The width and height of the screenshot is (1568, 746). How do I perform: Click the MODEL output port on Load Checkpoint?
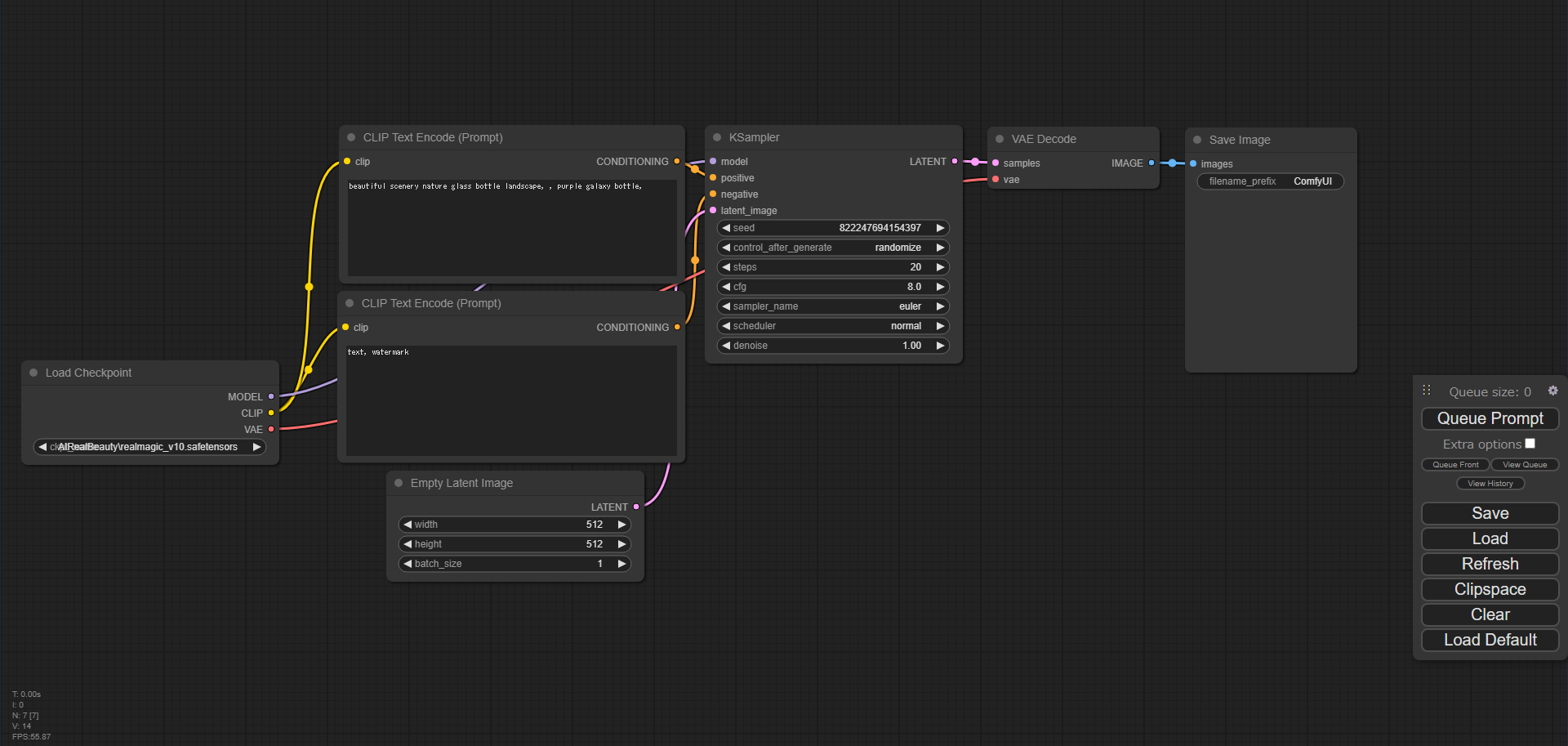[271, 396]
